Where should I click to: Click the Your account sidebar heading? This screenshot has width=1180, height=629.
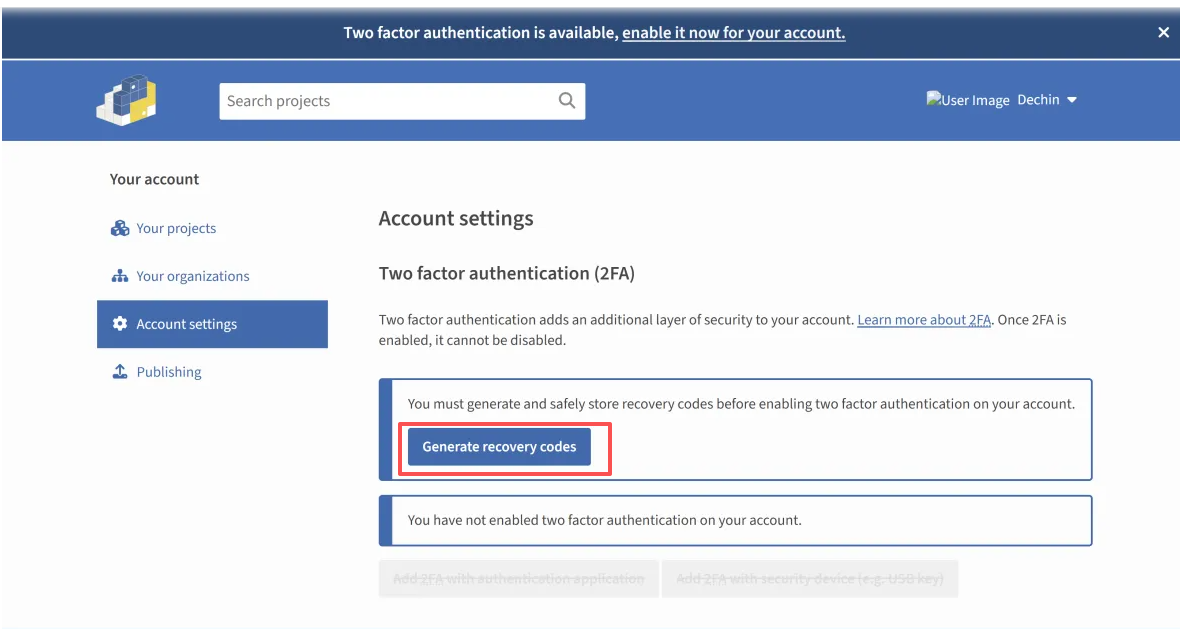point(154,179)
